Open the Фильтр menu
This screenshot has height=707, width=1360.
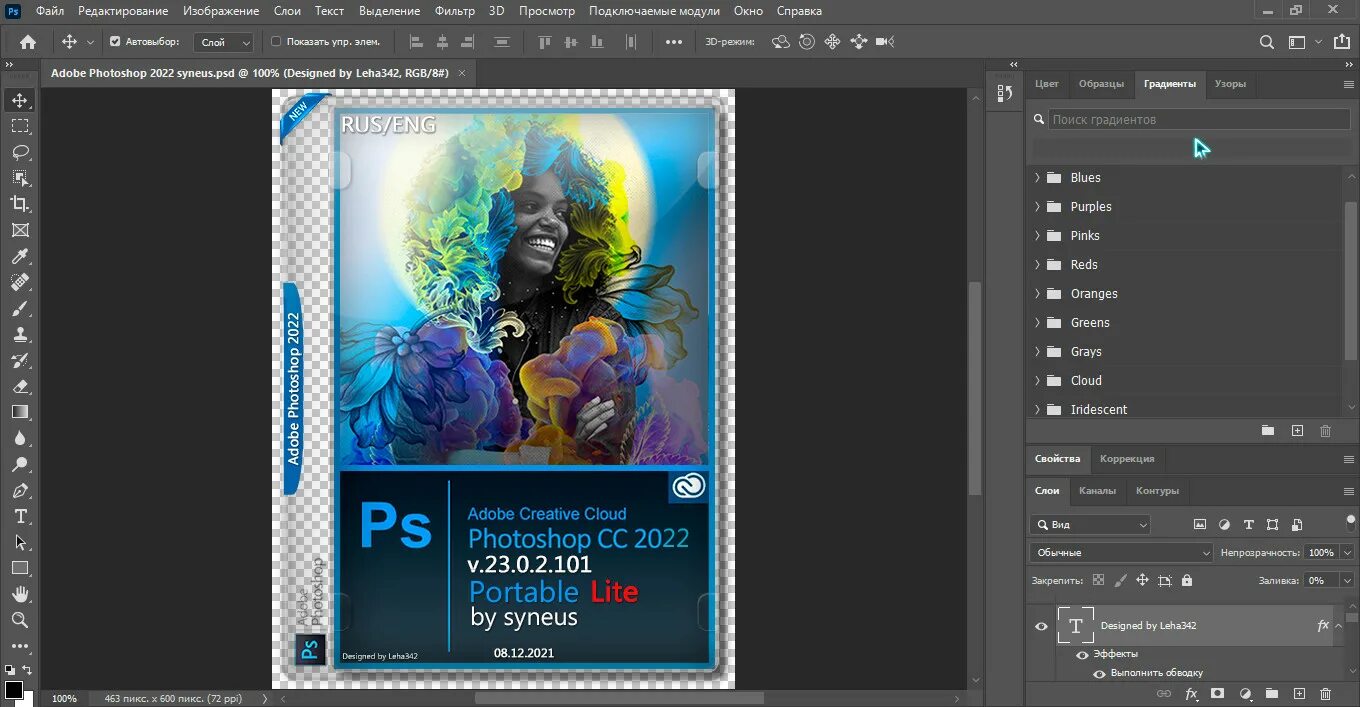(x=455, y=11)
